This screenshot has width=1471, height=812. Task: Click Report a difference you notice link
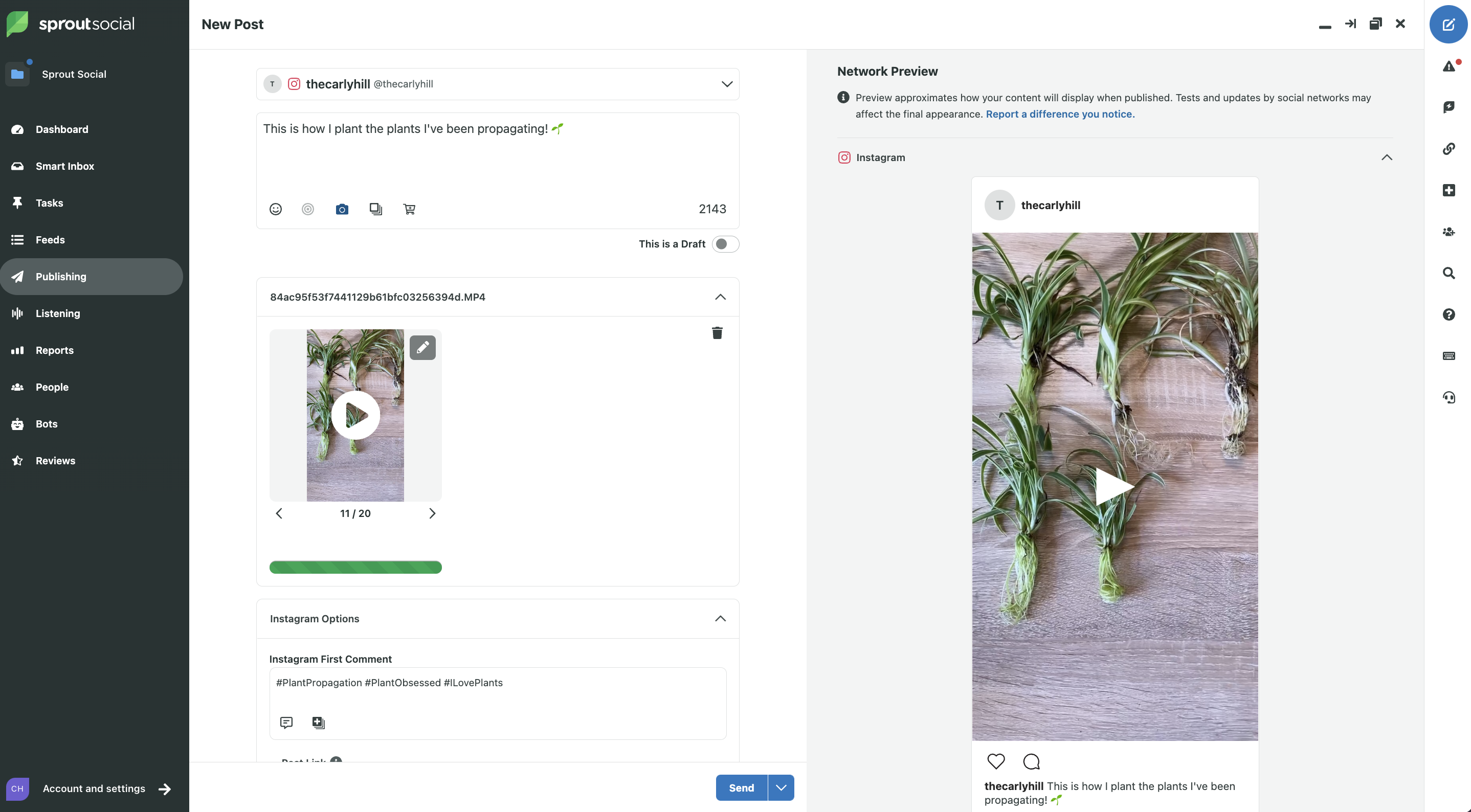click(x=1060, y=114)
